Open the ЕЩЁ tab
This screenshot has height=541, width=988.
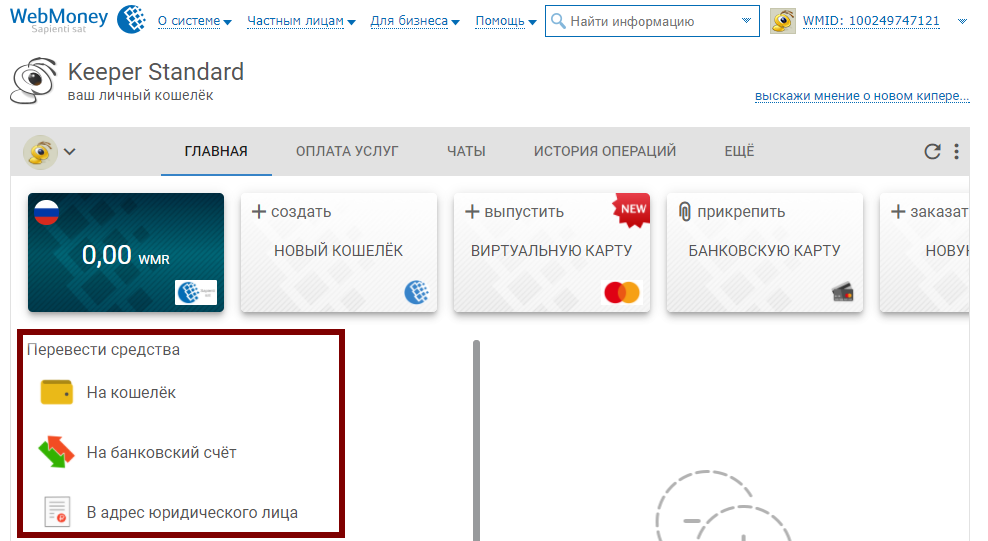tap(739, 151)
